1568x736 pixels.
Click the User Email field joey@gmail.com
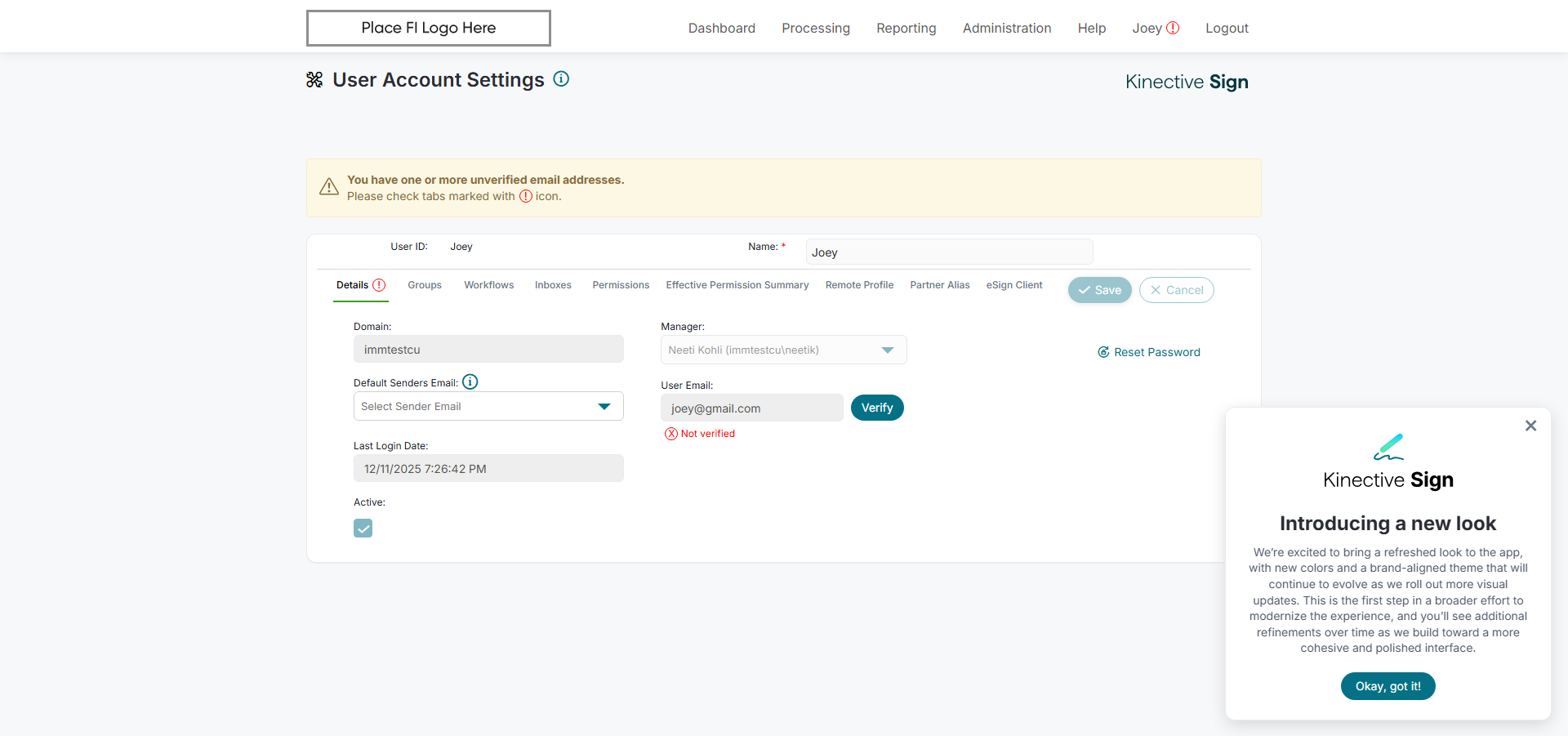click(751, 408)
